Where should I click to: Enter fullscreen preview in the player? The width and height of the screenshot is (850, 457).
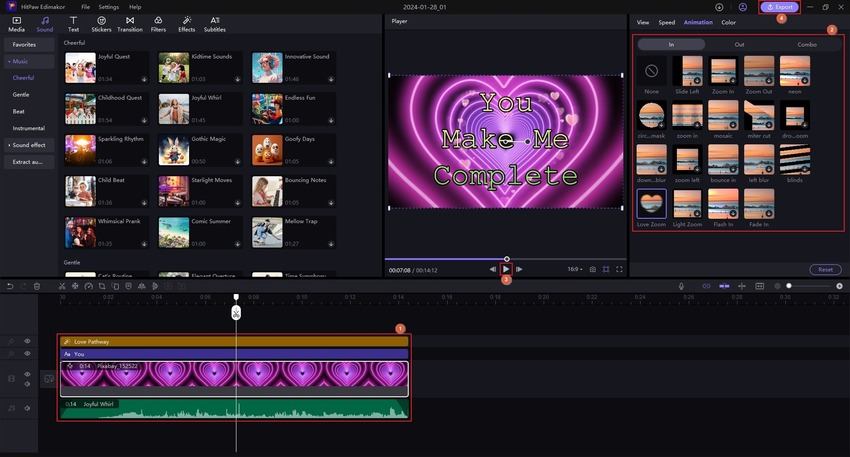[x=619, y=269]
